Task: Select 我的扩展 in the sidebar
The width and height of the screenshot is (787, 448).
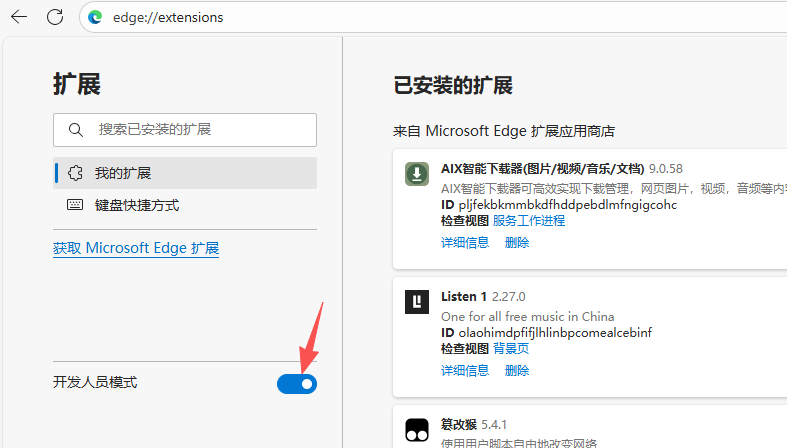Action: pyautogui.click(x=185, y=173)
